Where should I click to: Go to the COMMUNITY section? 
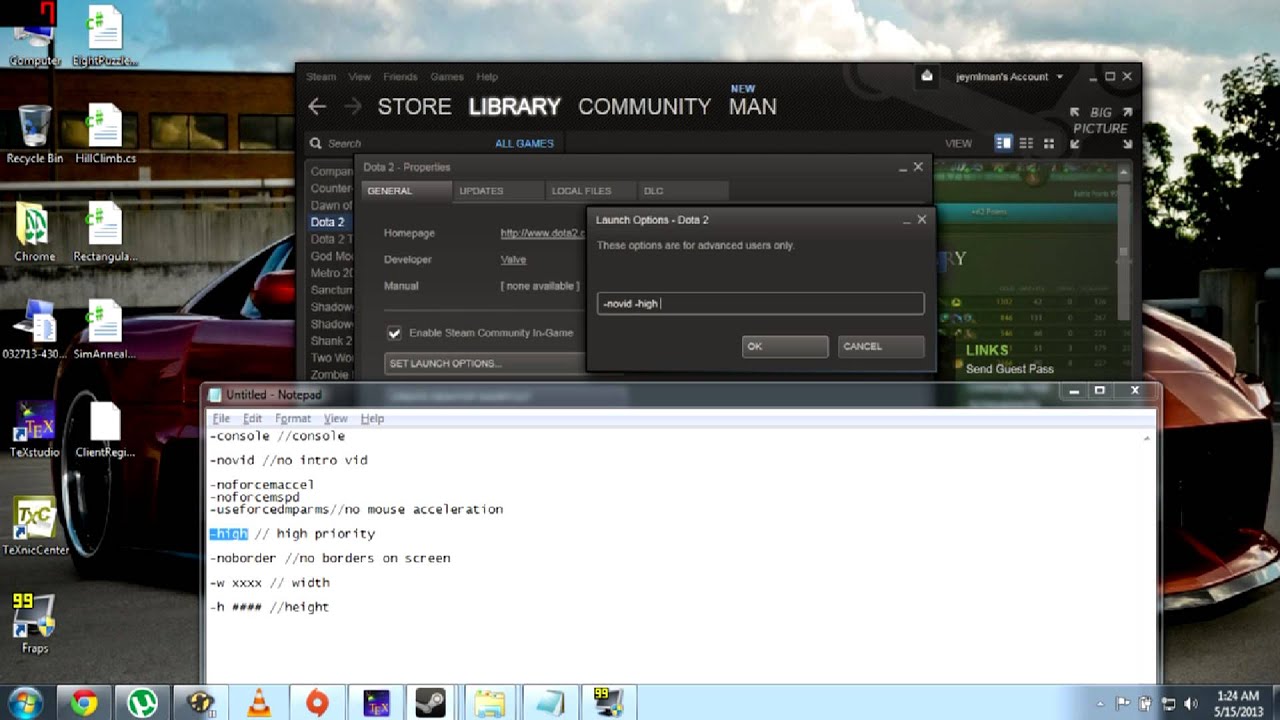[x=644, y=106]
